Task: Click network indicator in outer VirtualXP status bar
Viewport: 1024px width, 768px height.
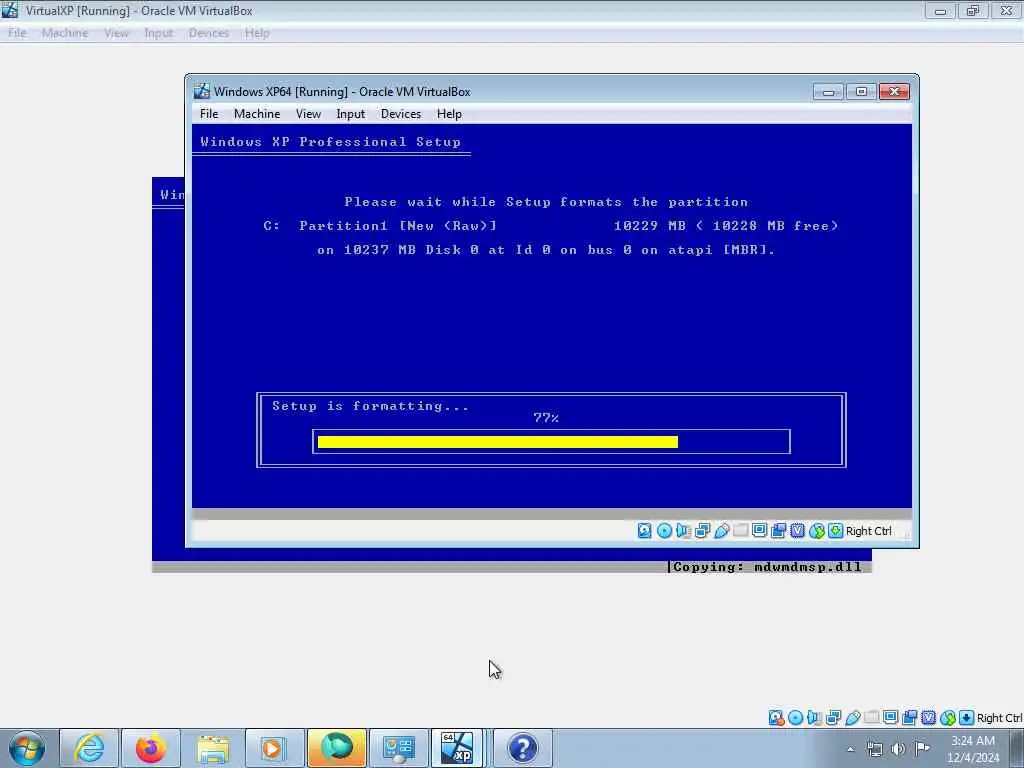Action: (x=833, y=718)
